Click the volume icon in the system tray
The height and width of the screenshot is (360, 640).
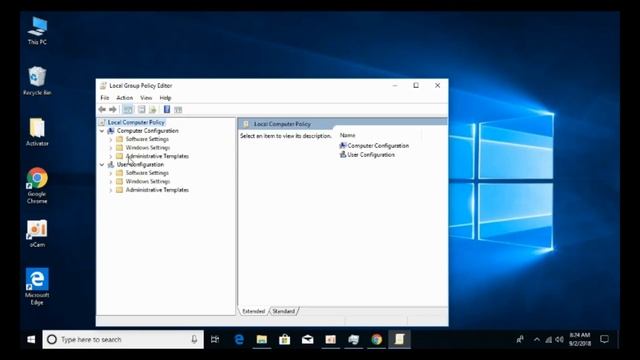[560, 340]
